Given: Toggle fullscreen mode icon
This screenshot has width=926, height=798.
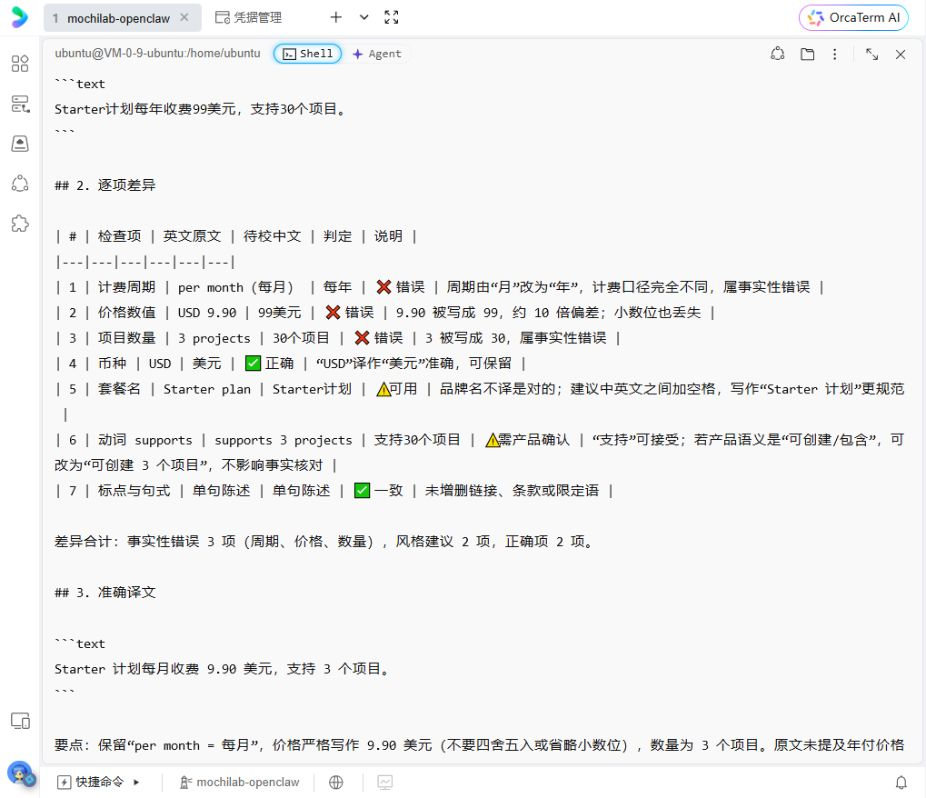Looking at the screenshot, I should (x=391, y=17).
